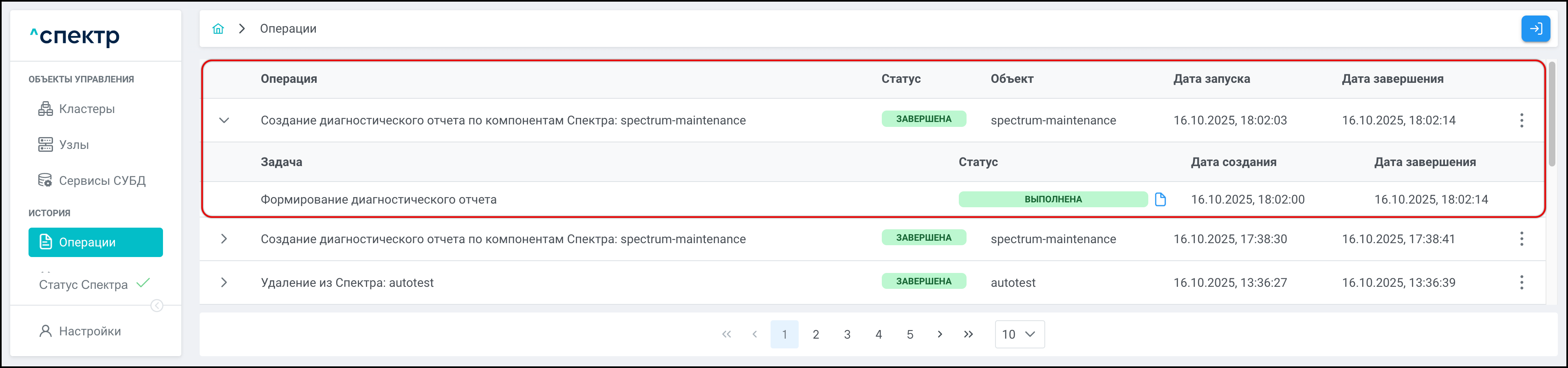The width and height of the screenshot is (1568, 368).
Task: Open the diagnostic report task log file icon
Action: coord(1160,199)
